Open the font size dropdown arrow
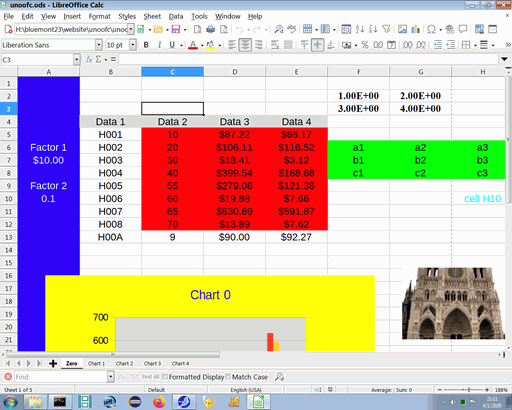512x410 pixels. click(133, 45)
